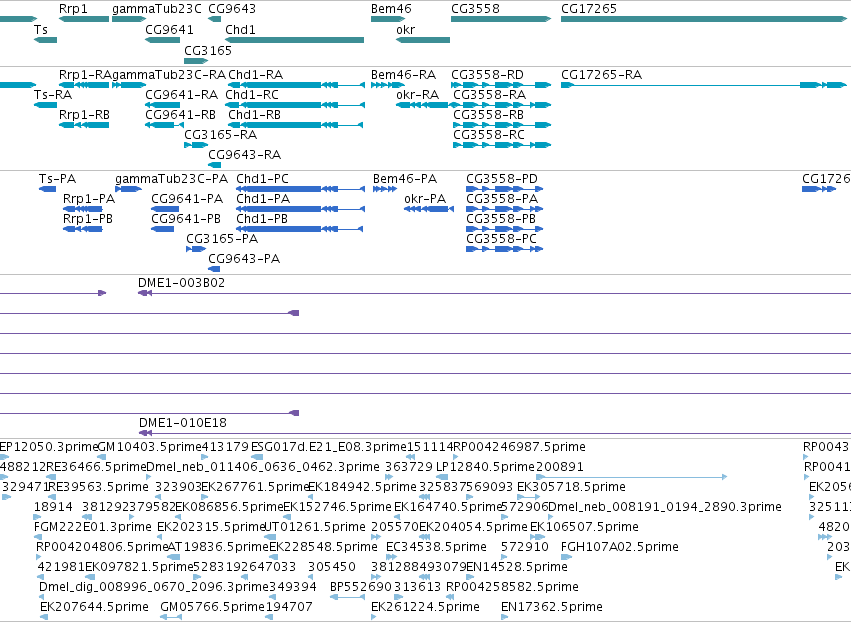The image size is (851, 622).
Task: Click transcript CG3558-RC label
Action: [489, 134]
